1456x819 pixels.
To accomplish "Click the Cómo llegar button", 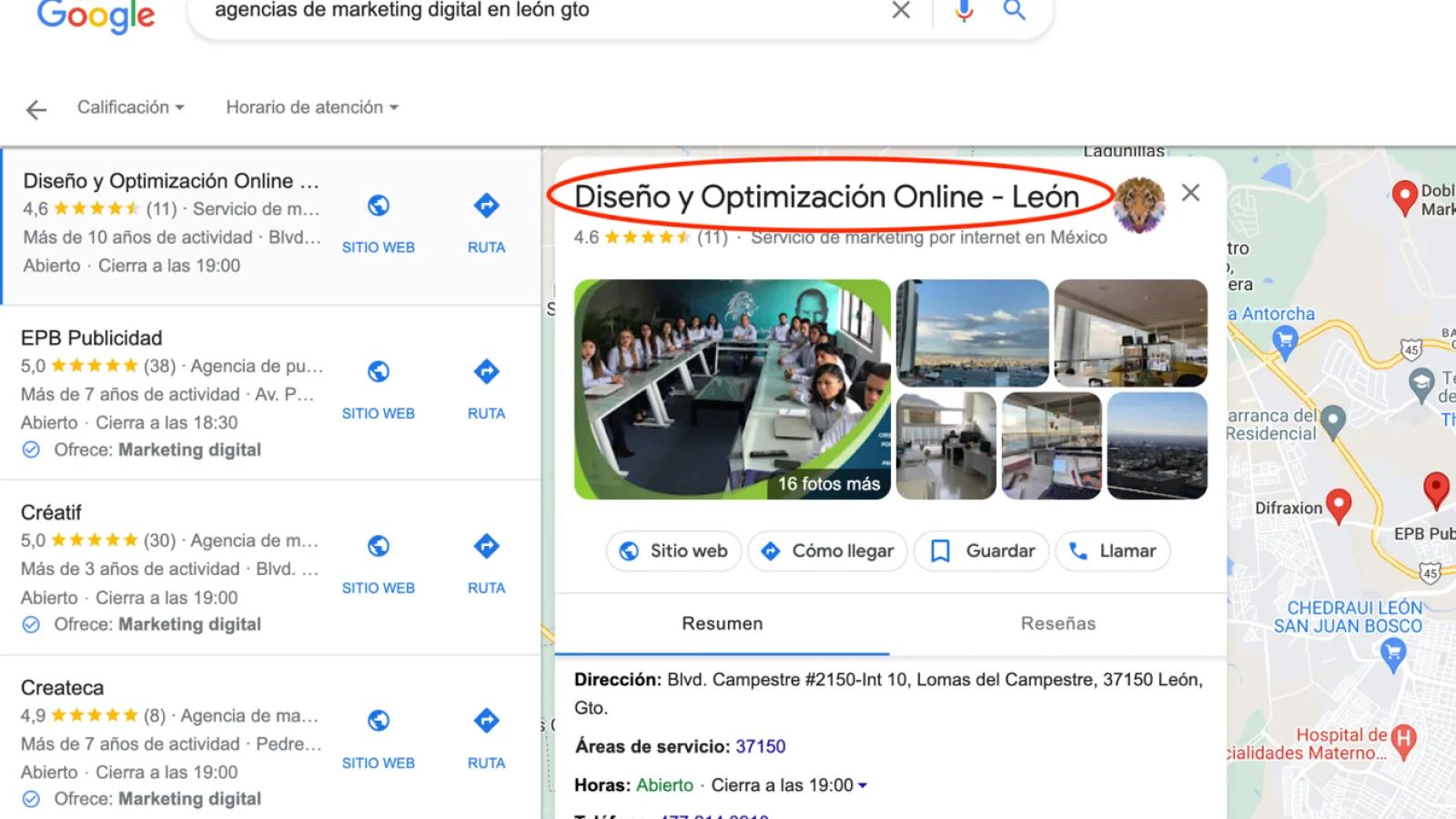I will (x=827, y=551).
